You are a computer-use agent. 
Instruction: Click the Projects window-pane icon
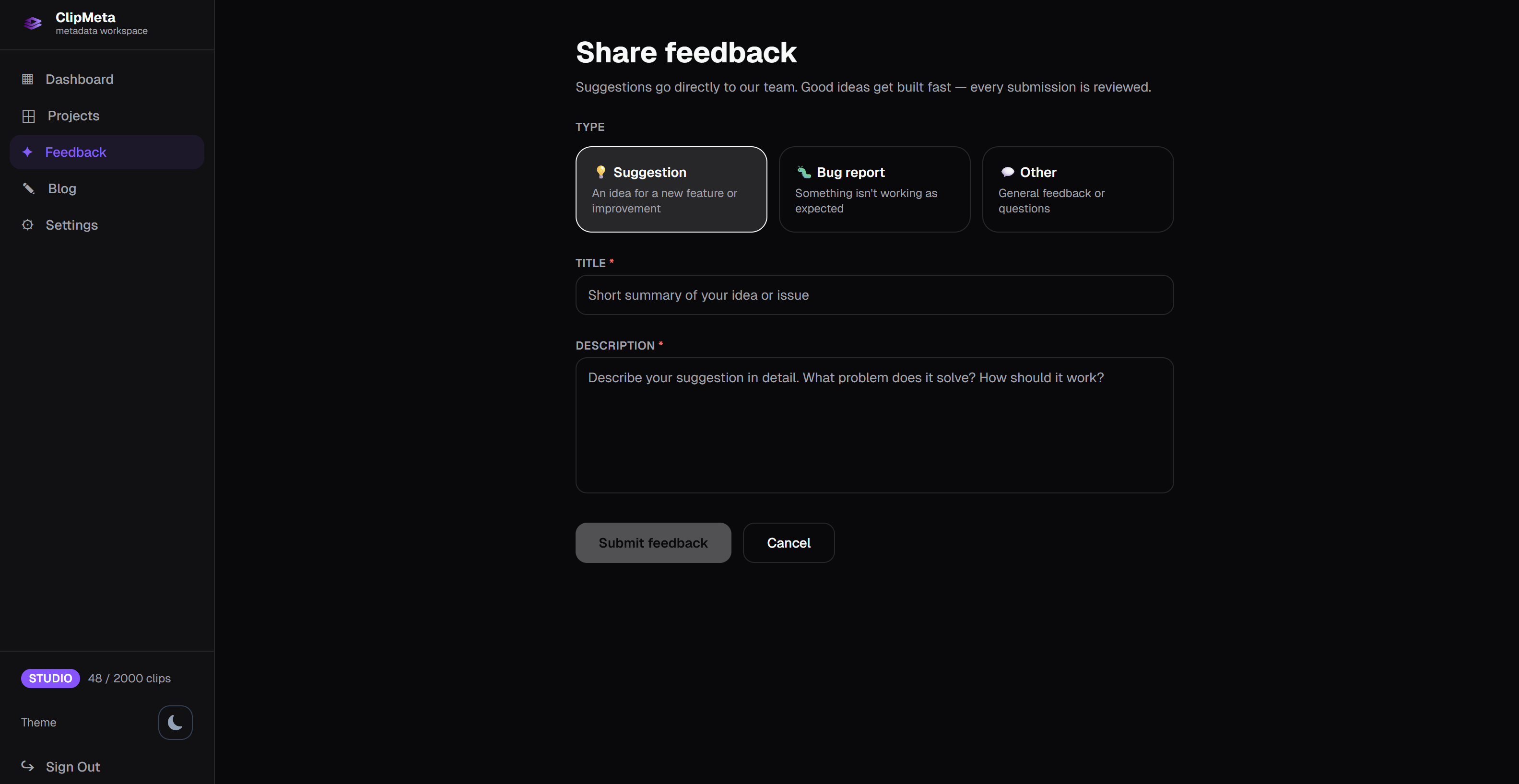28,116
